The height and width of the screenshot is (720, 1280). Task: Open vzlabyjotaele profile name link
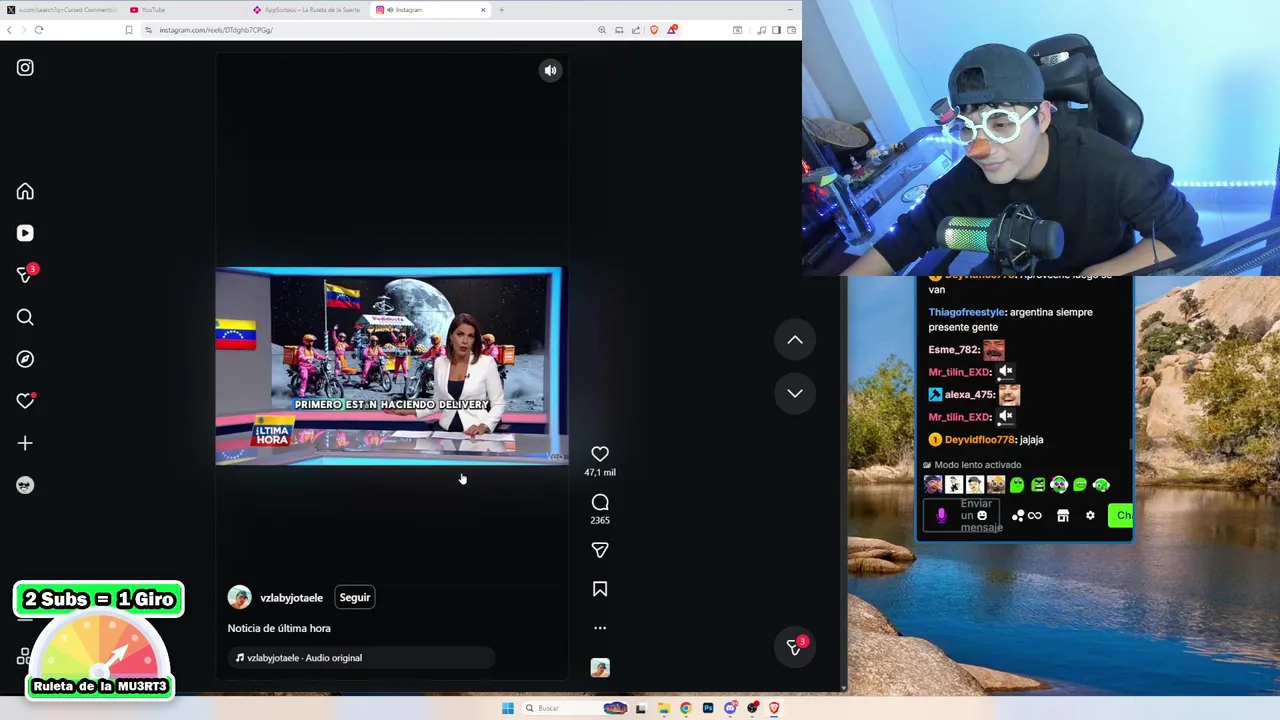coord(291,598)
